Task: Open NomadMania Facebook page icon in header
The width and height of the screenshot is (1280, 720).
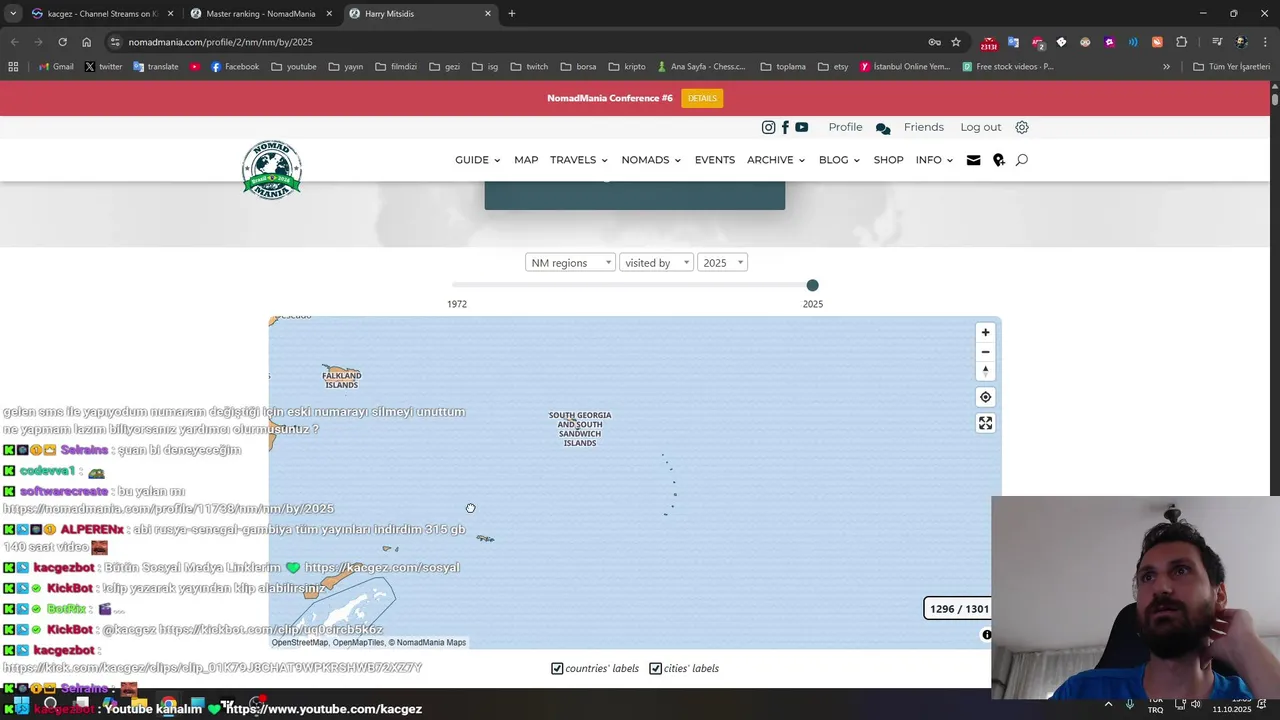Action: pyautogui.click(x=785, y=127)
